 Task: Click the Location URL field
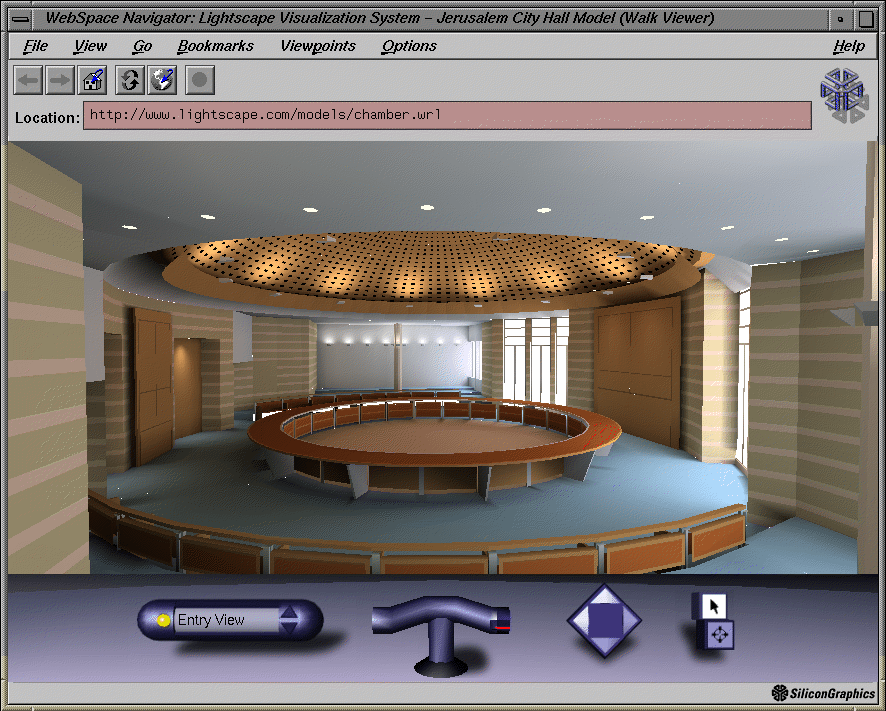click(448, 115)
